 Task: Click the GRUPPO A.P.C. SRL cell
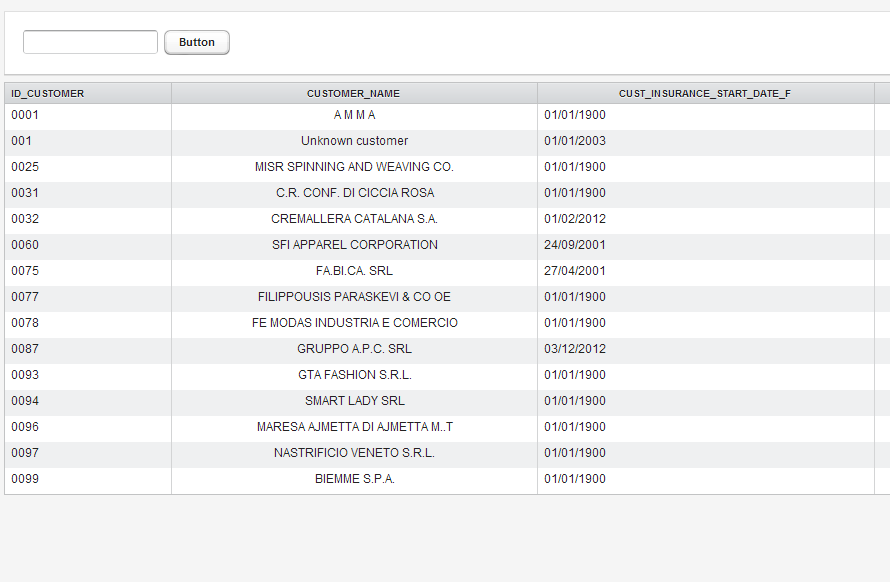pos(354,349)
